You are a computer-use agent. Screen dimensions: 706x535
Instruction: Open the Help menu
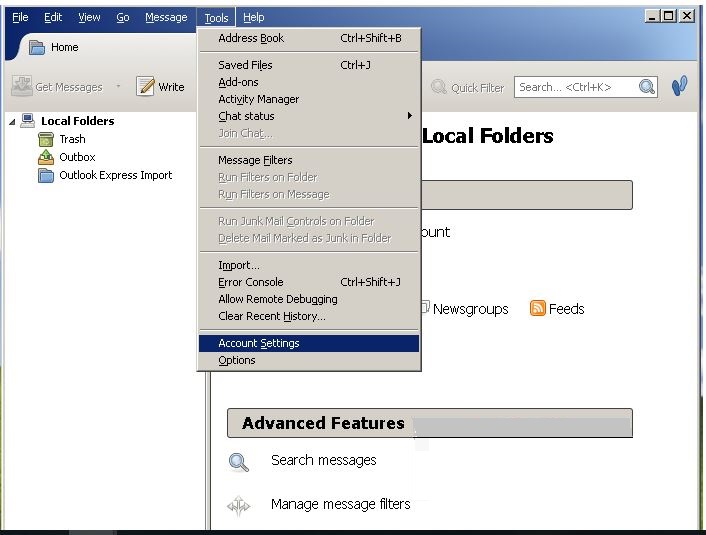click(x=253, y=17)
